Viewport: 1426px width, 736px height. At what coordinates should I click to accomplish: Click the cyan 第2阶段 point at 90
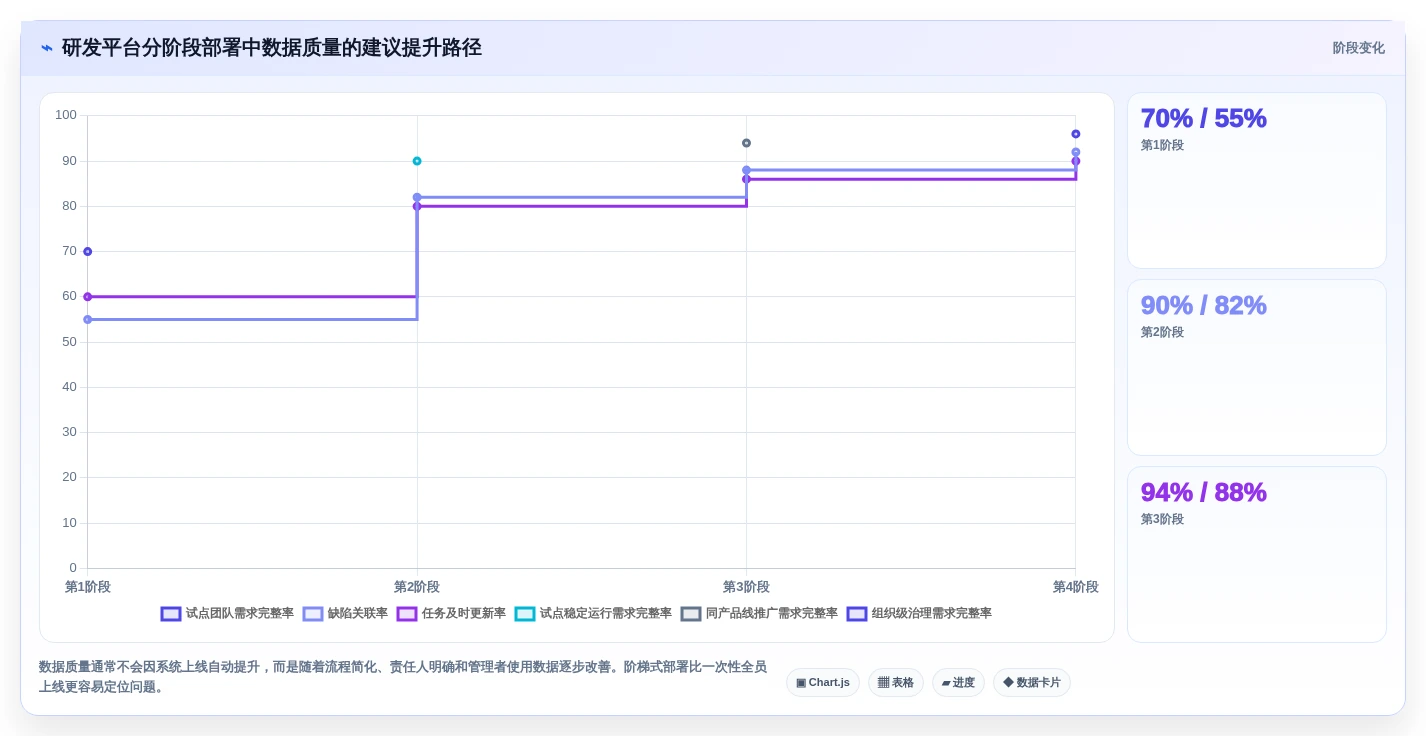tap(417, 161)
